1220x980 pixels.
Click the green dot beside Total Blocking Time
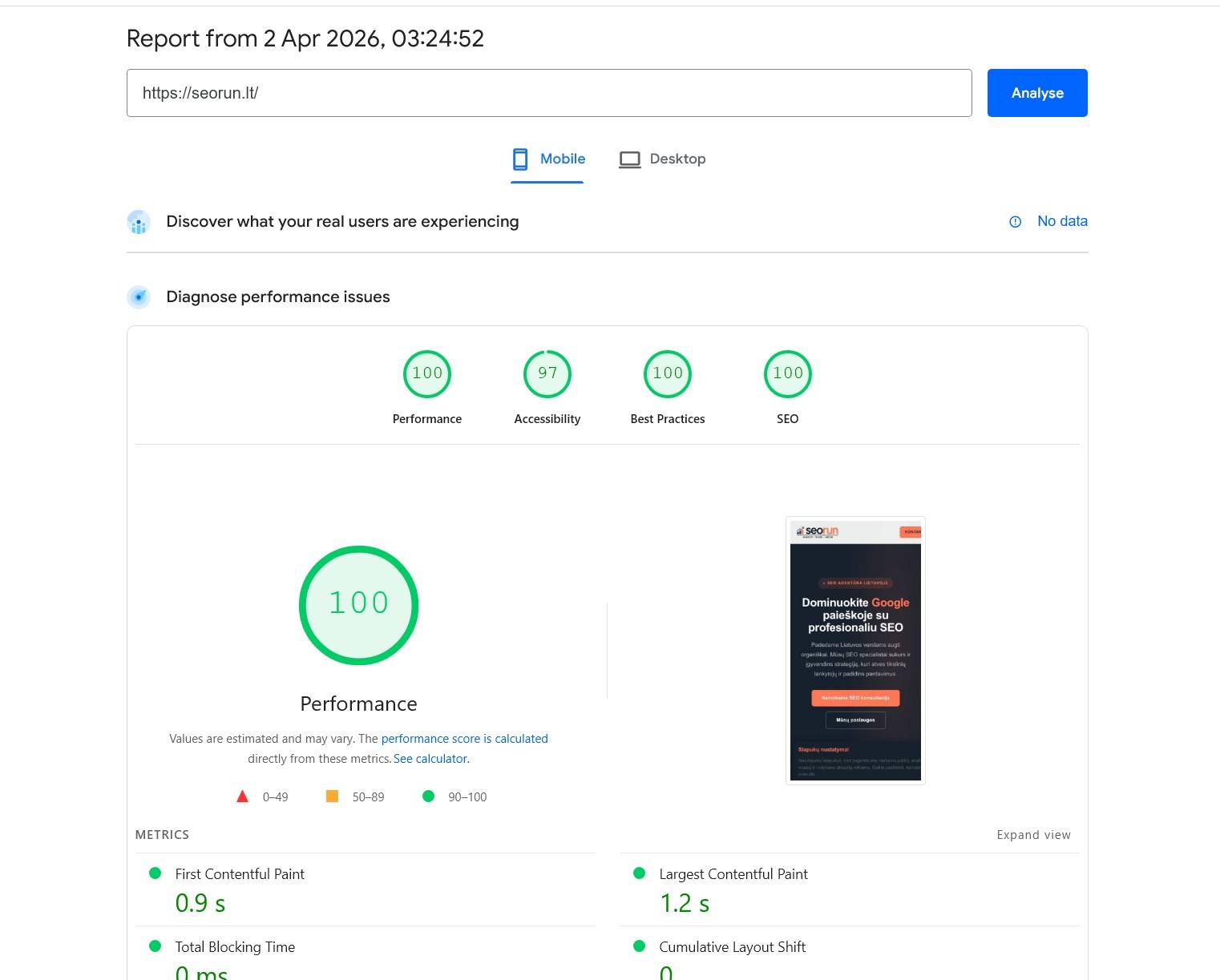(156, 946)
